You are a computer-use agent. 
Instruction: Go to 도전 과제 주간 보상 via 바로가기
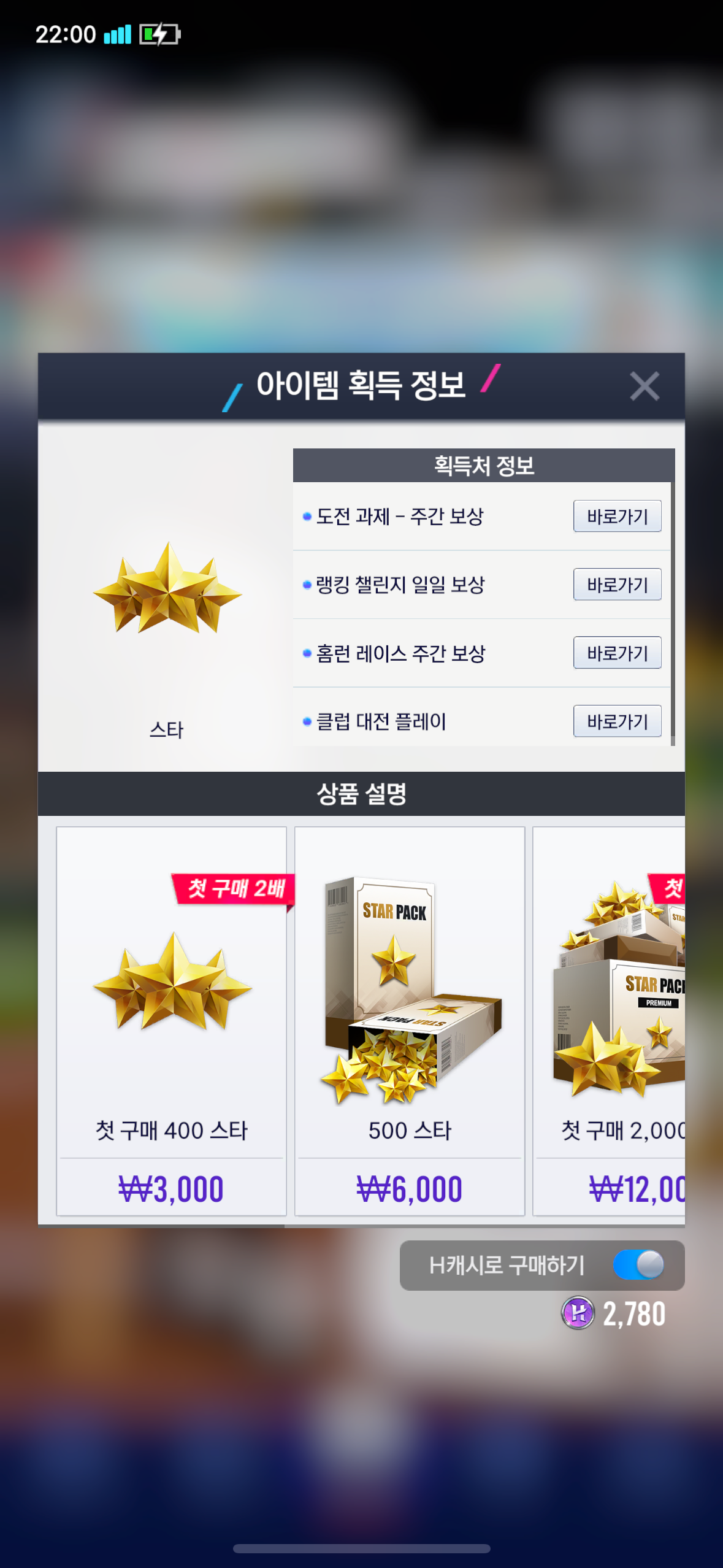click(617, 516)
